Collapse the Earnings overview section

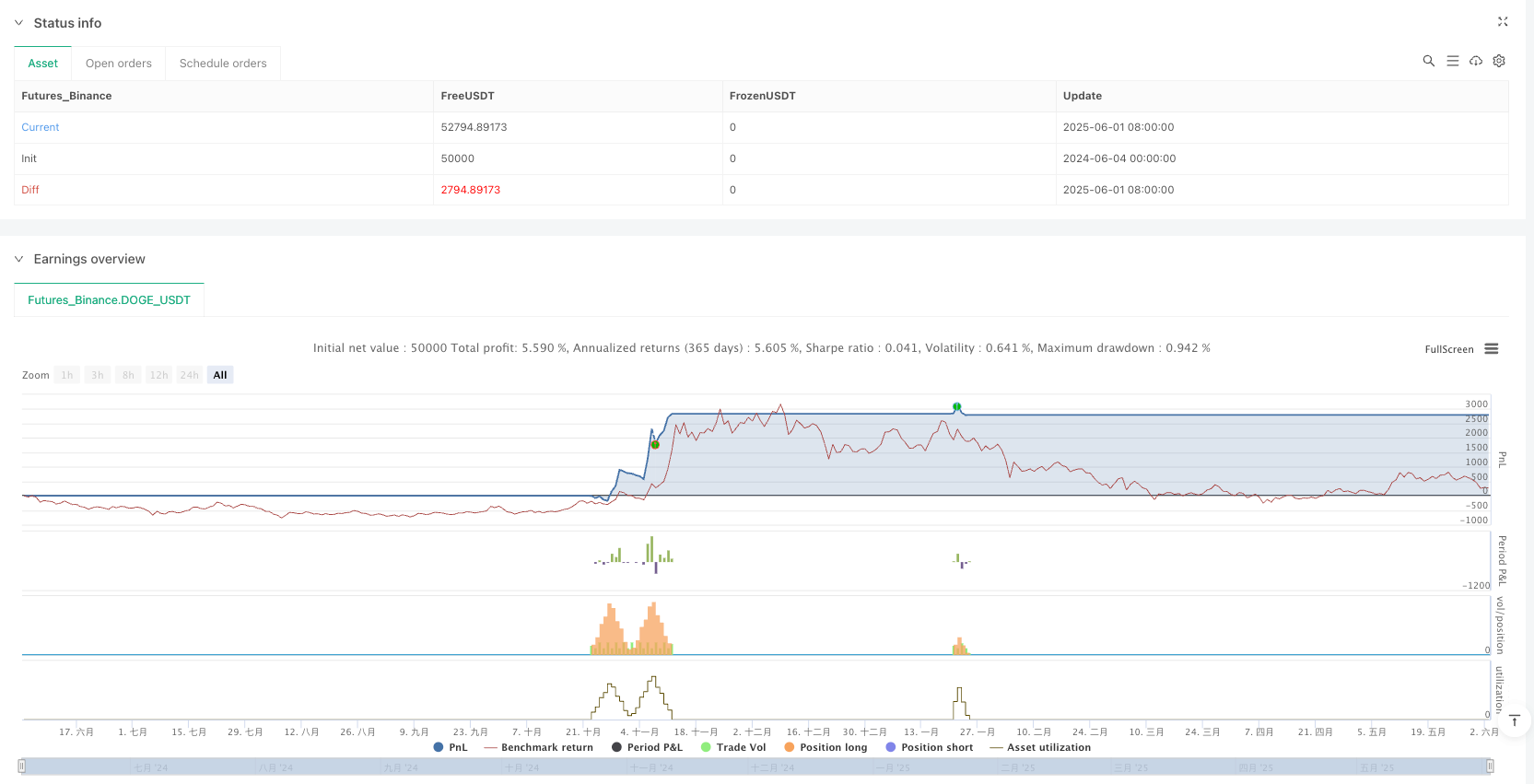pos(18,260)
